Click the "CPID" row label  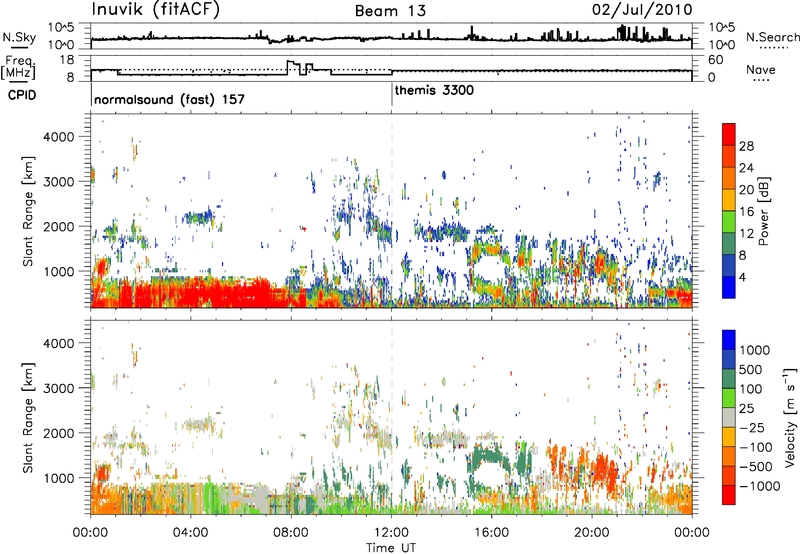pos(22,95)
